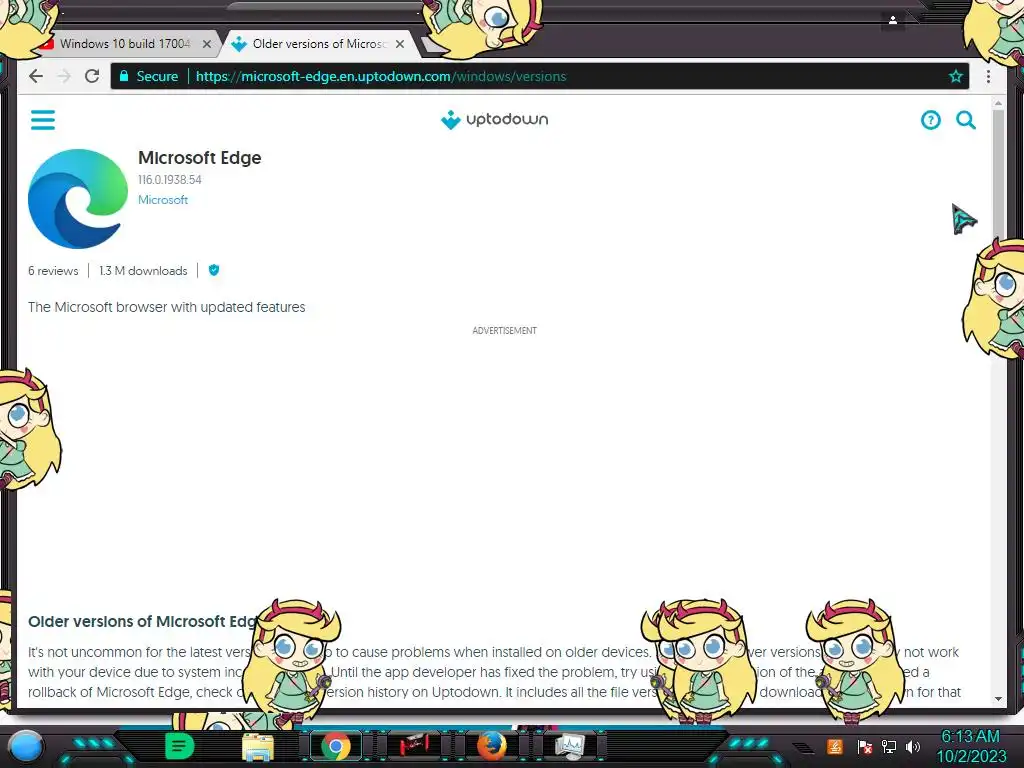The image size is (1024, 768).
Task: Open the Uptodown hamburger menu
Action: coord(43,120)
